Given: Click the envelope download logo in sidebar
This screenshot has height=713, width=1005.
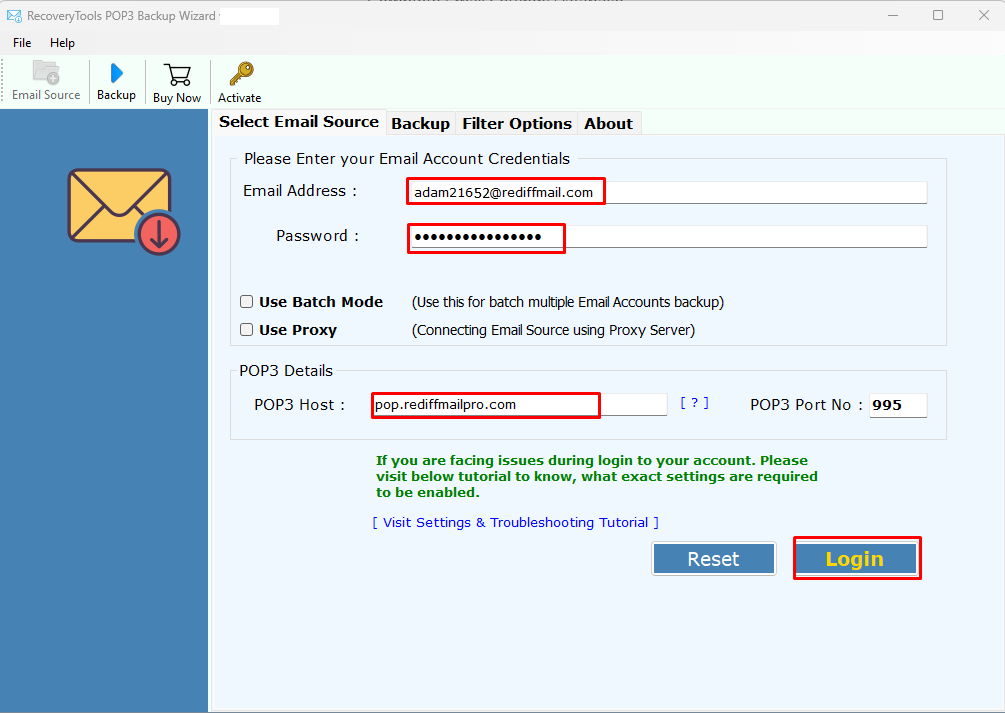Looking at the screenshot, I should click(x=124, y=212).
